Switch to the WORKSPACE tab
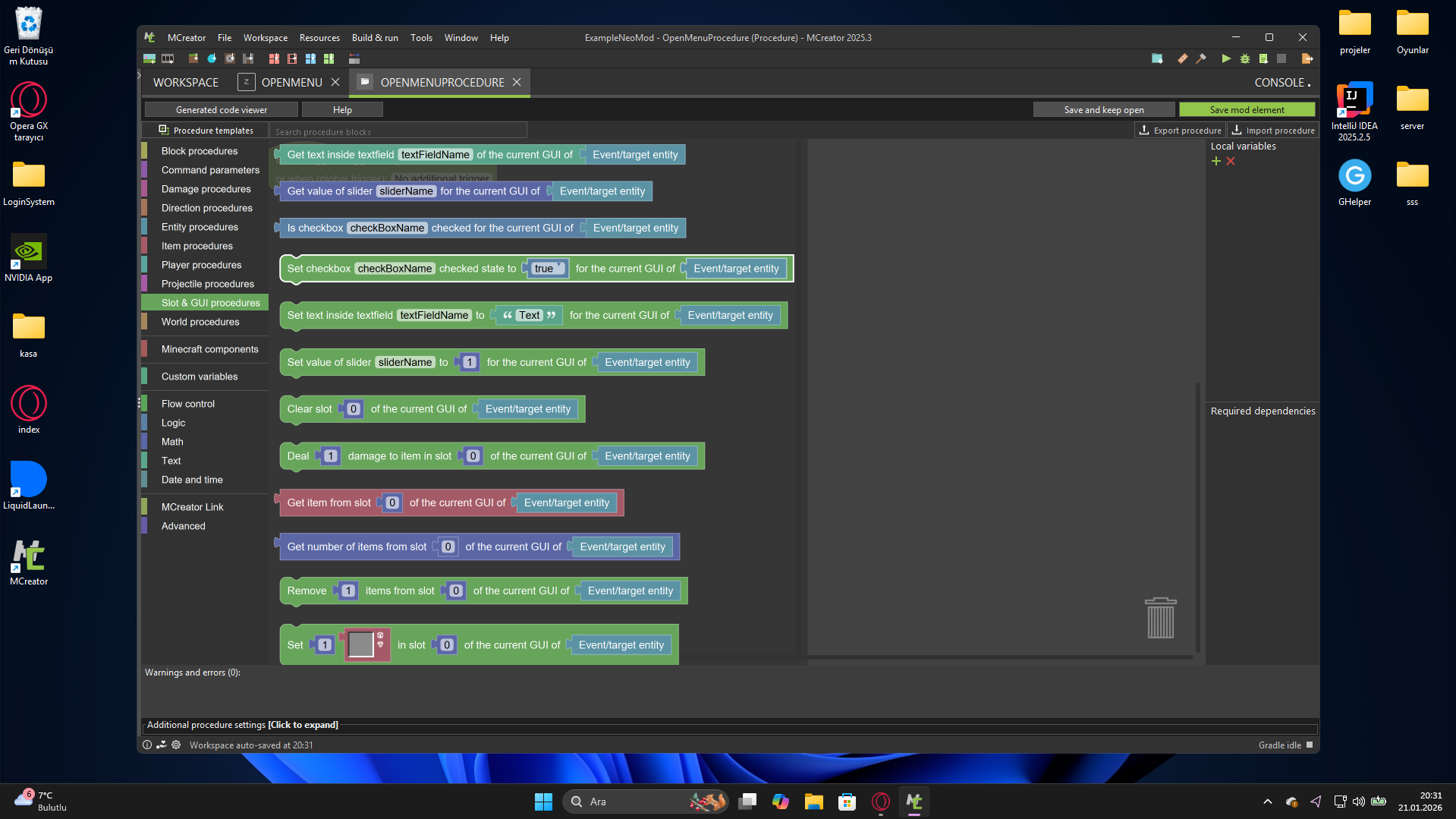This screenshot has height=819, width=1456. pos(186,82)
